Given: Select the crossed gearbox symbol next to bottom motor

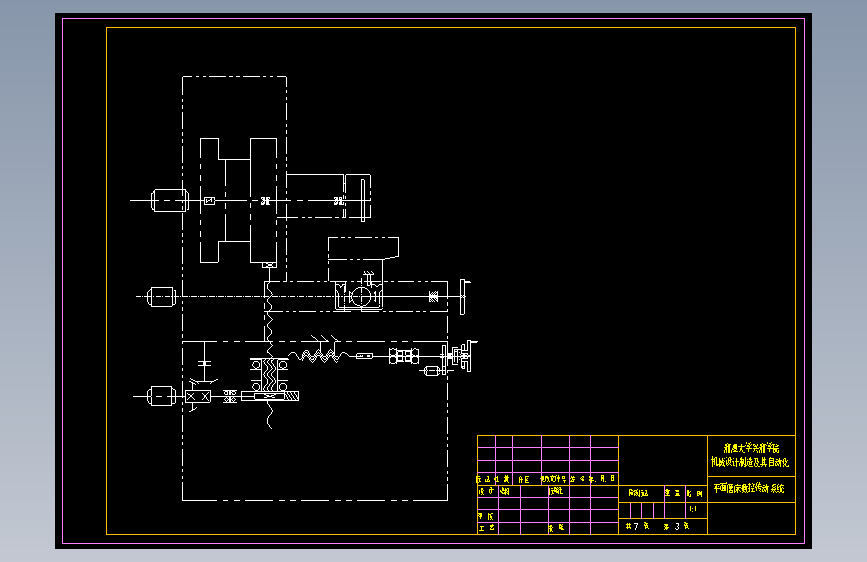Looking at the screenshot, I should pyautogui.click(x=197, y=397).
